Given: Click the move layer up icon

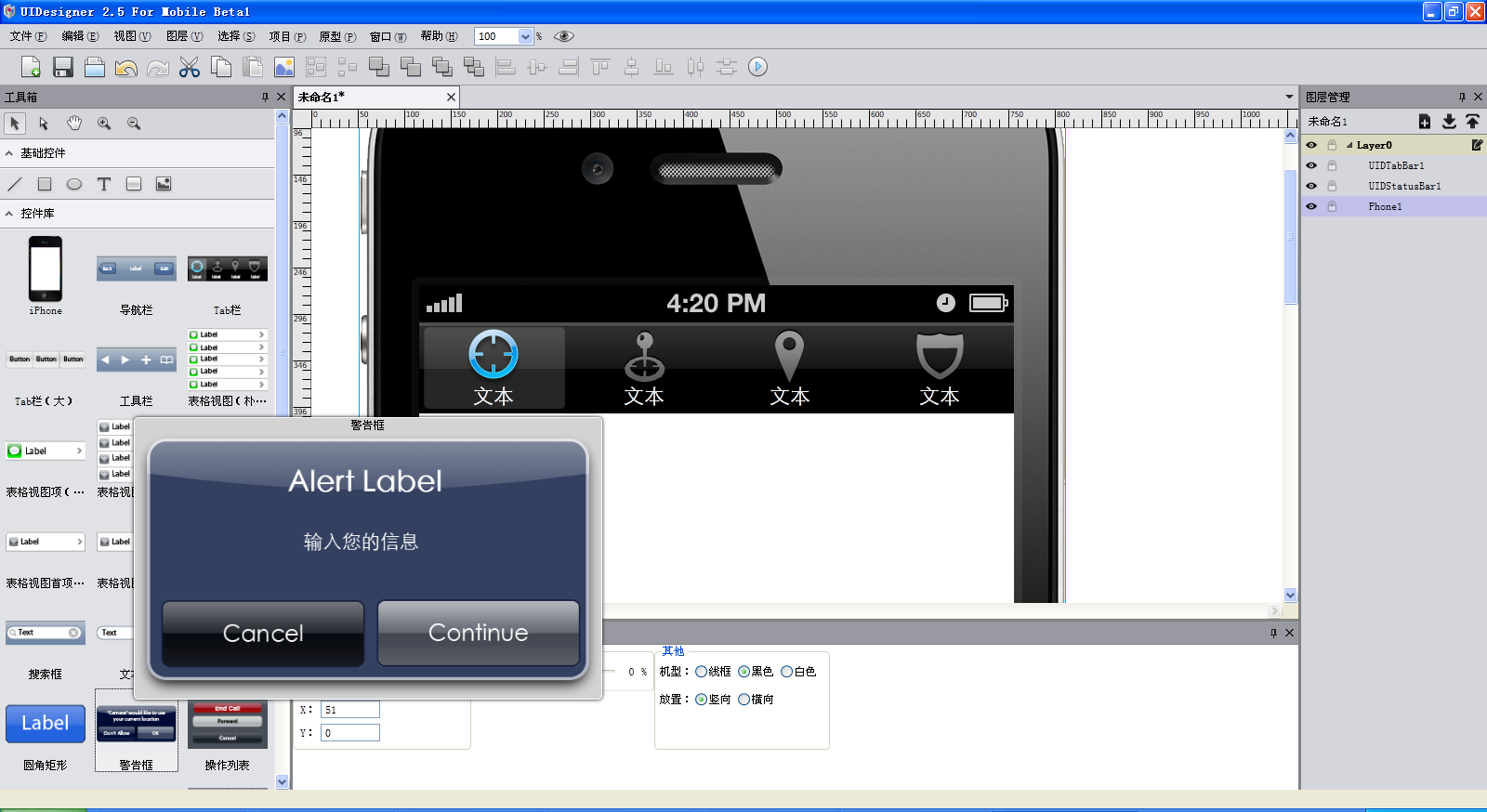Looking at the screenshot, I should (x=1473, y=122).
